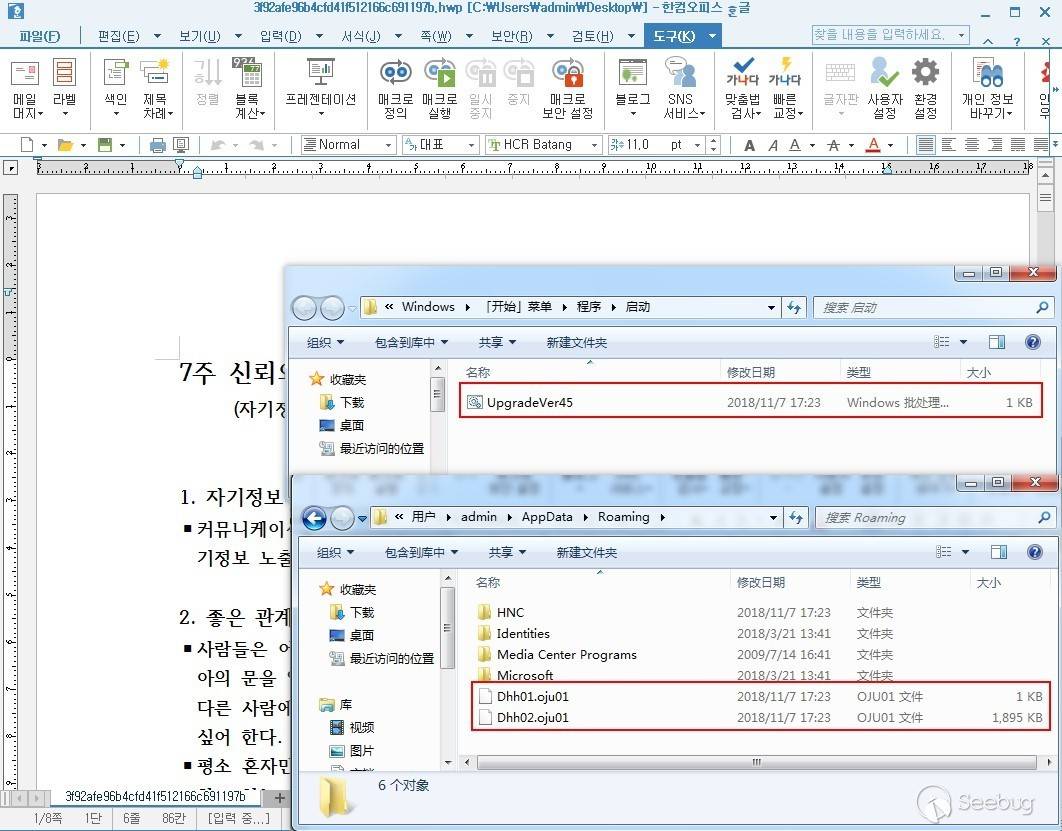1062x831 pixels.
Task: Align paragraph to the left
Action: point(949,144)
